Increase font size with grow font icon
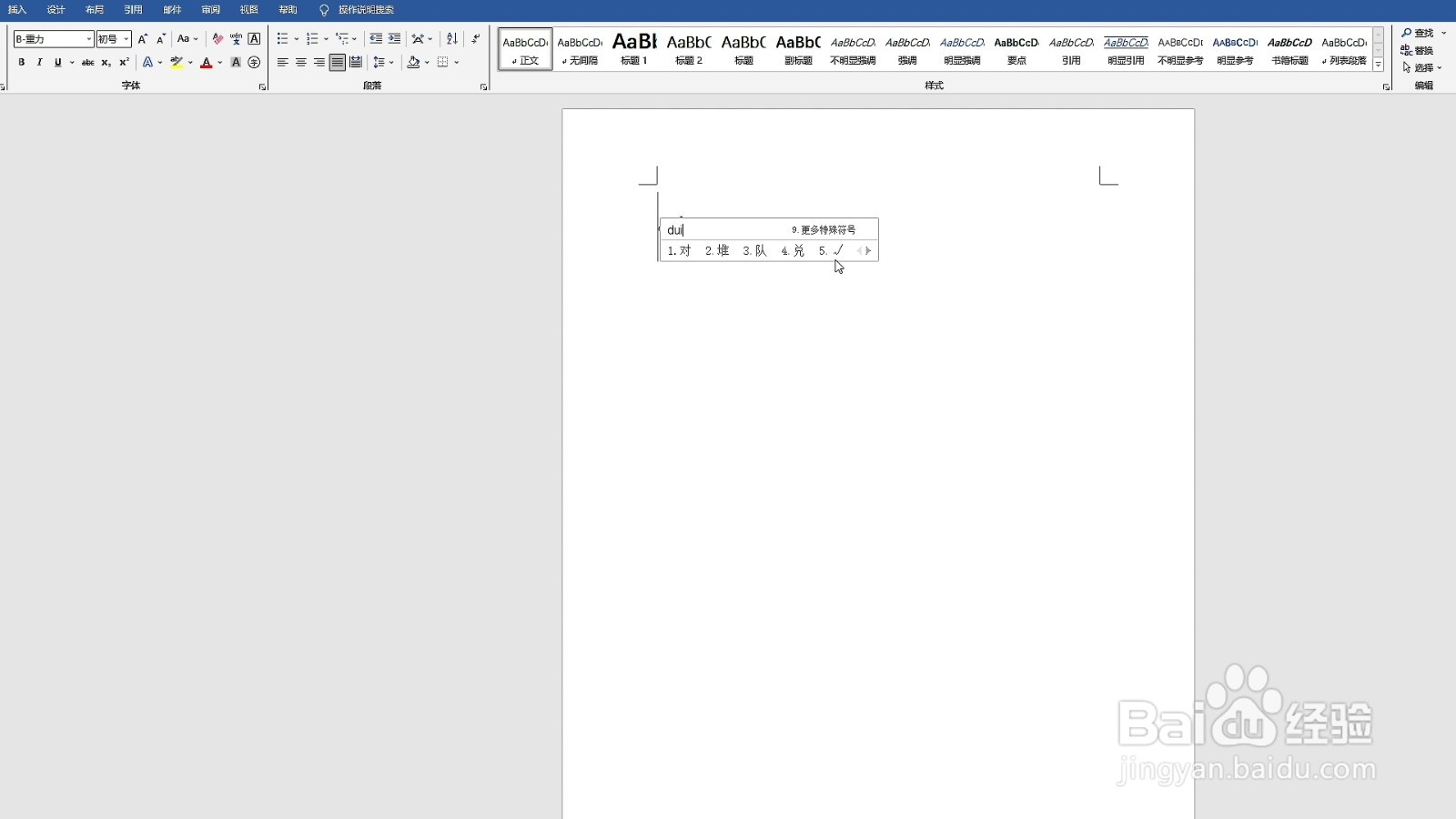The width and height of the screenshot is (1456, 819). coord(143,39)
